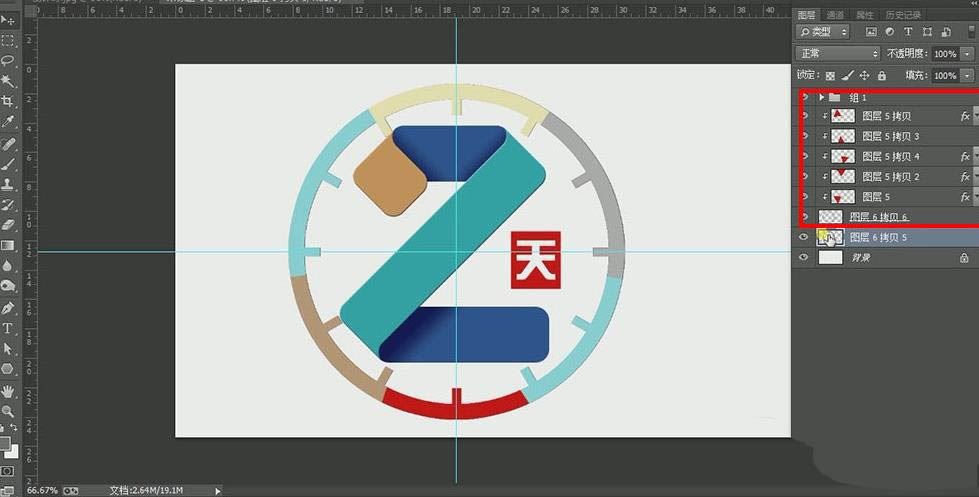Select the Crop tool
This screenshot has width=979, height=497.
(x=8, y=102)
